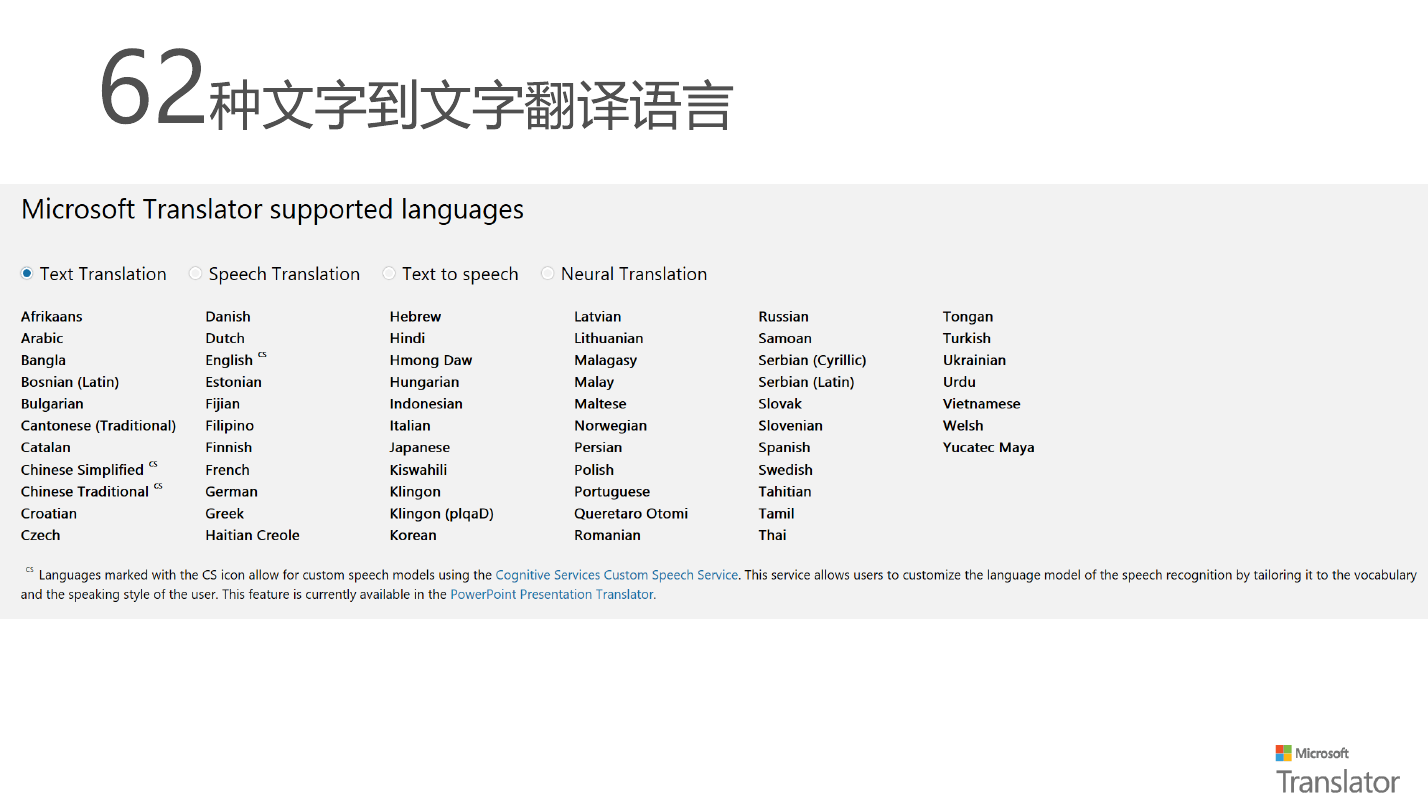This screenshot has width=1428, height=804.
Task: Select Russian in the list
Action: click(784, 316)
